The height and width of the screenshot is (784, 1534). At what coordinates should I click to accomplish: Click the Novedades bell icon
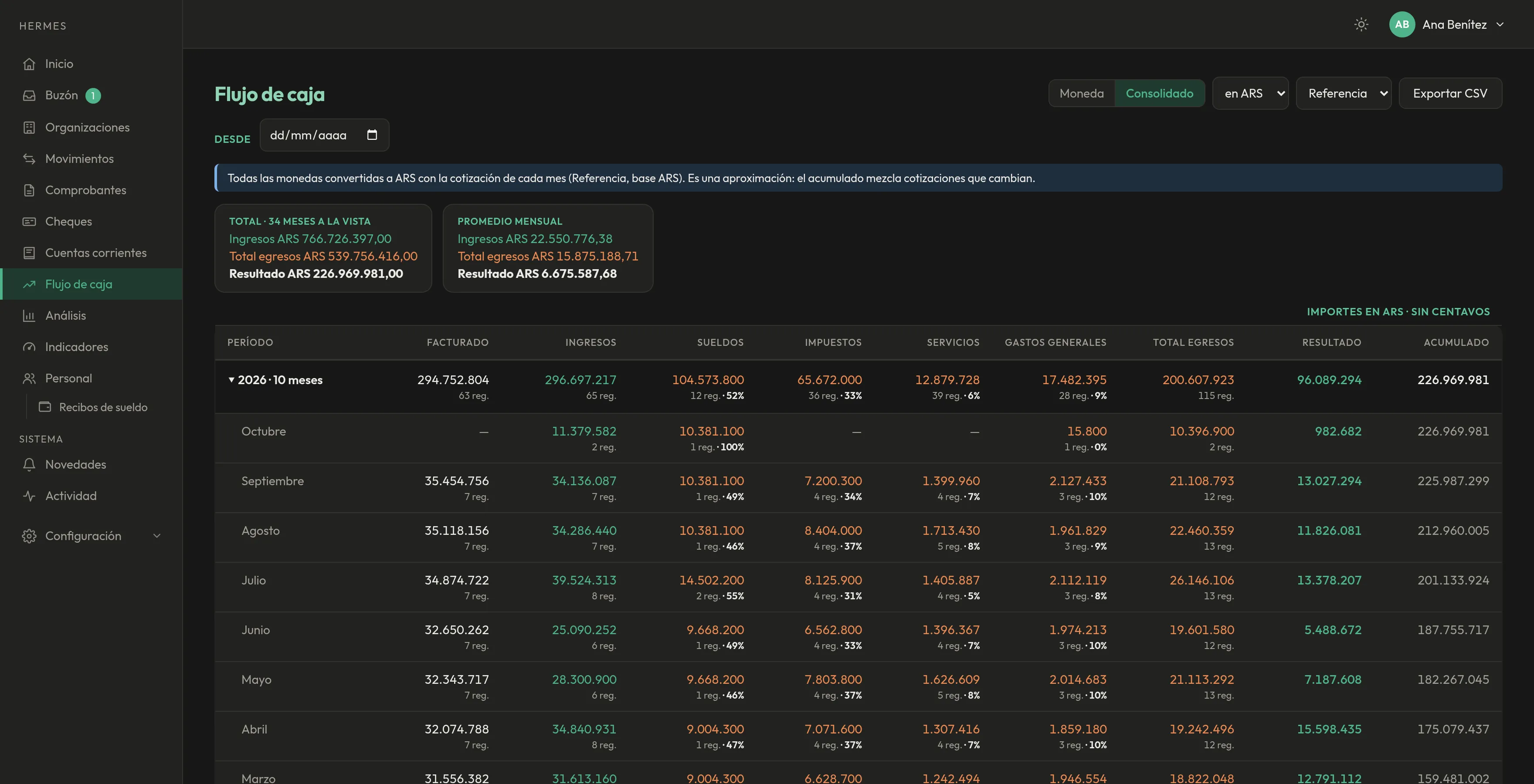click(29, 464)
